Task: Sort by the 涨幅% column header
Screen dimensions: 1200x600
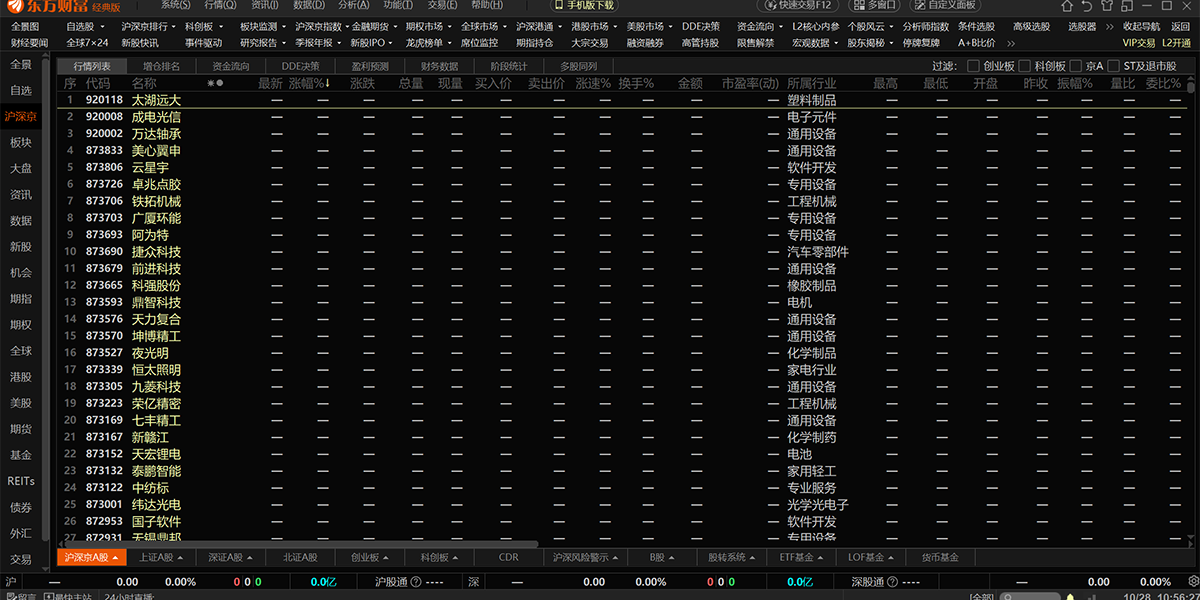Action: pyautogui.click(x=307, y=84)
